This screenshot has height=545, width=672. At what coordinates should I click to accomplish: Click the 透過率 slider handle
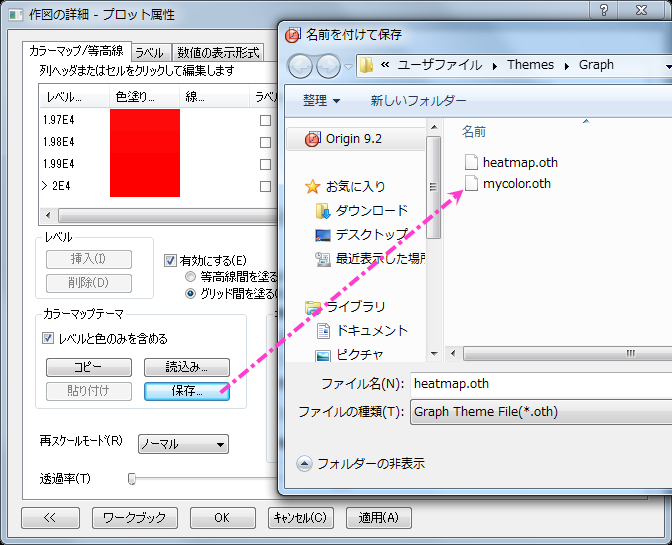[x=132, y=479]
